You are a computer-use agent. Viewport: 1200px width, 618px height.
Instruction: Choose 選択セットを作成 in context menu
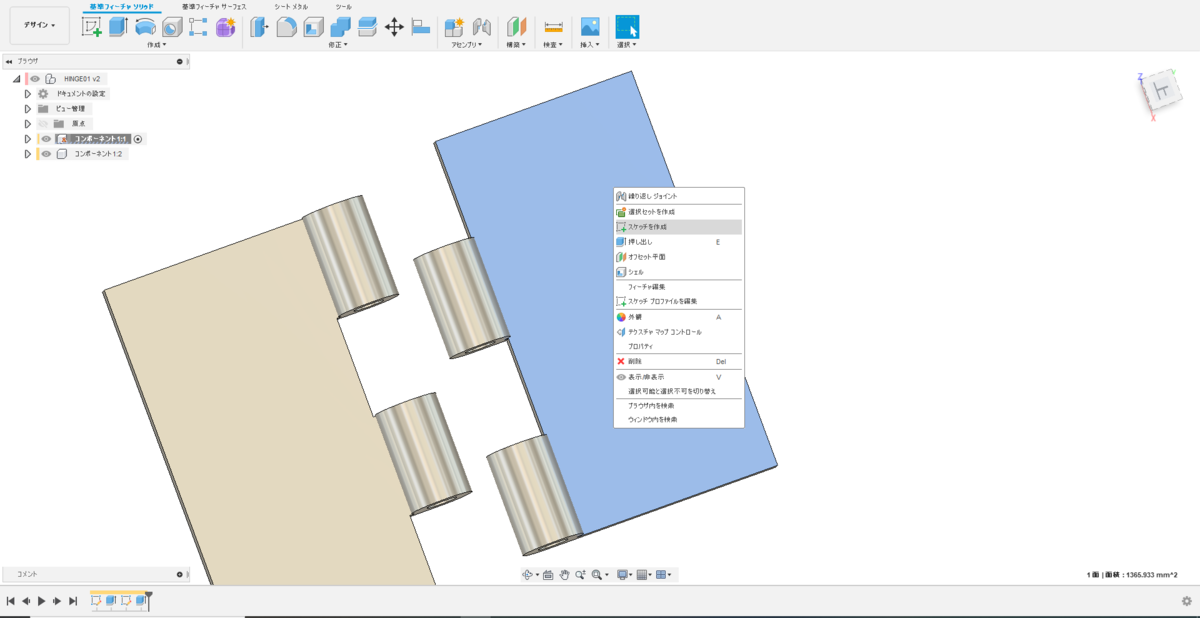tap(678, 212)
